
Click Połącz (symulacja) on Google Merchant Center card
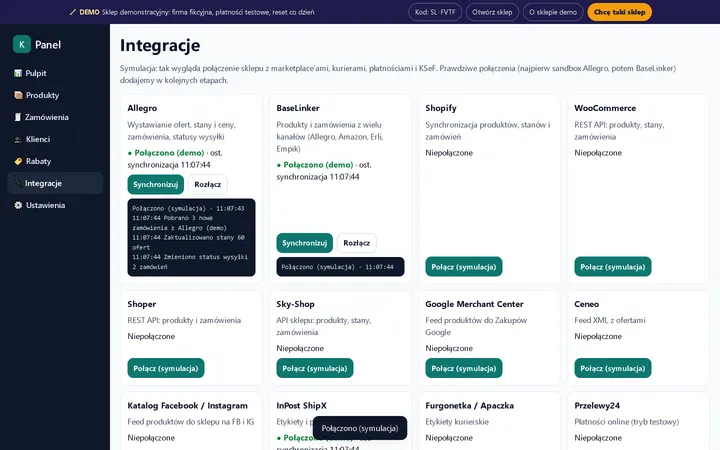click(x=464, y=368)
